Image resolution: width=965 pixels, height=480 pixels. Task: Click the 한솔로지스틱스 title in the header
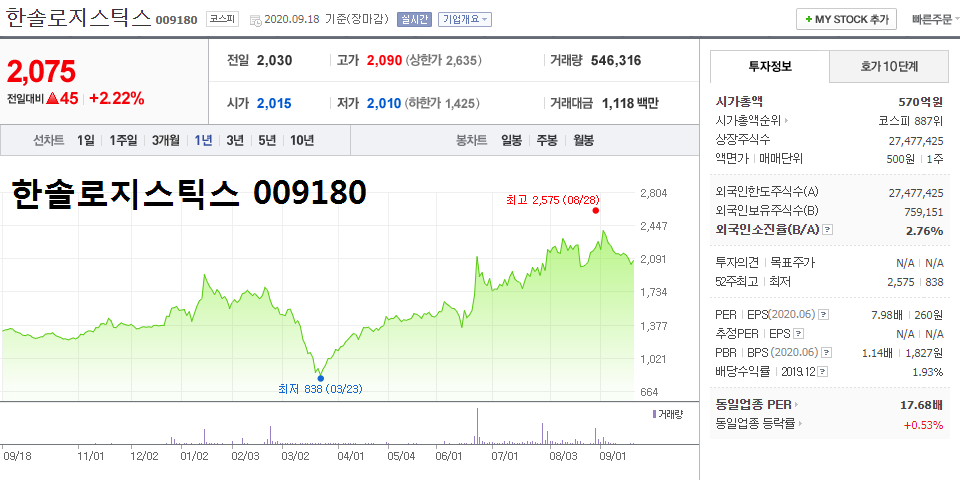coord(79,17)
